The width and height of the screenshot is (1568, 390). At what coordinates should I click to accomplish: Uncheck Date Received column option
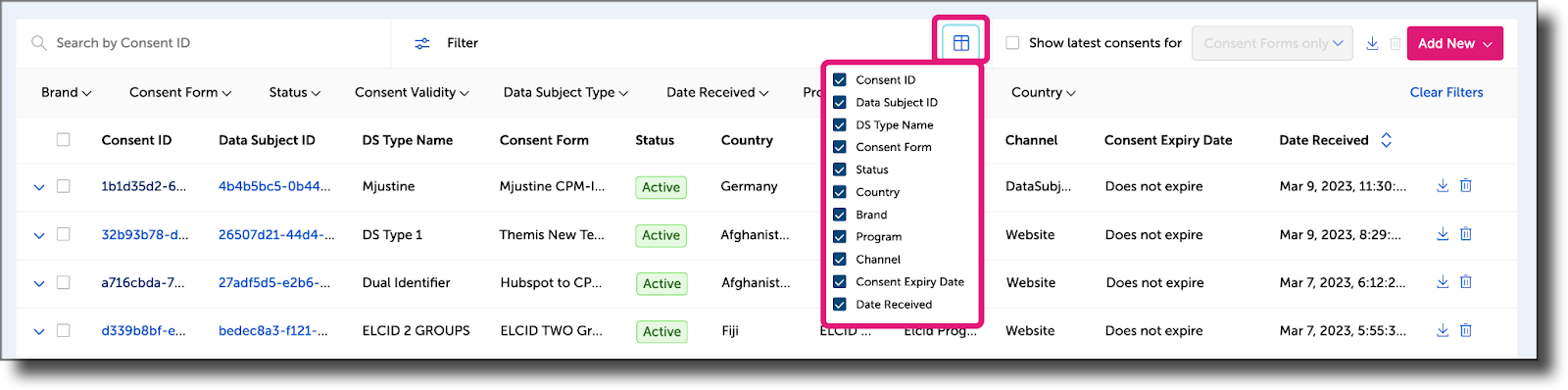tap(840, 304)
